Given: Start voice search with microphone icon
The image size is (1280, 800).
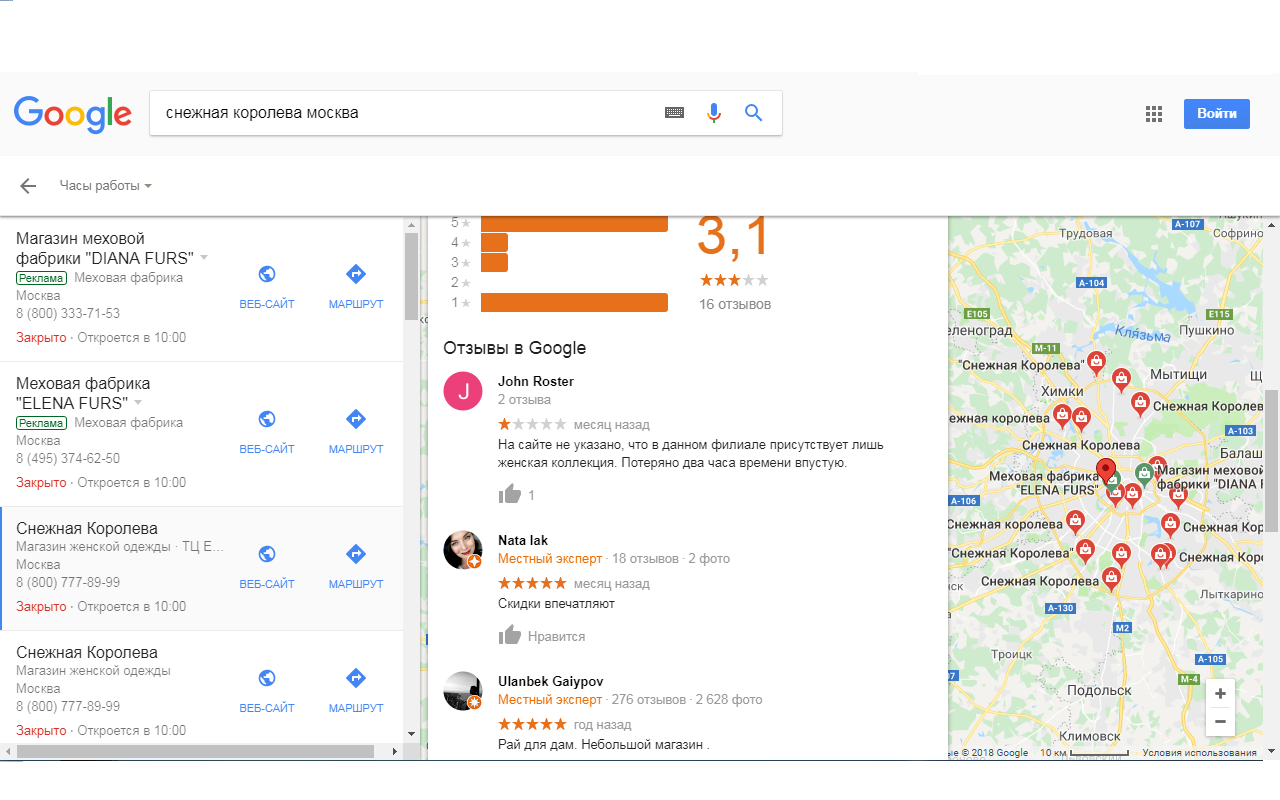Looking at the screenshot, I should click(713, 113).
